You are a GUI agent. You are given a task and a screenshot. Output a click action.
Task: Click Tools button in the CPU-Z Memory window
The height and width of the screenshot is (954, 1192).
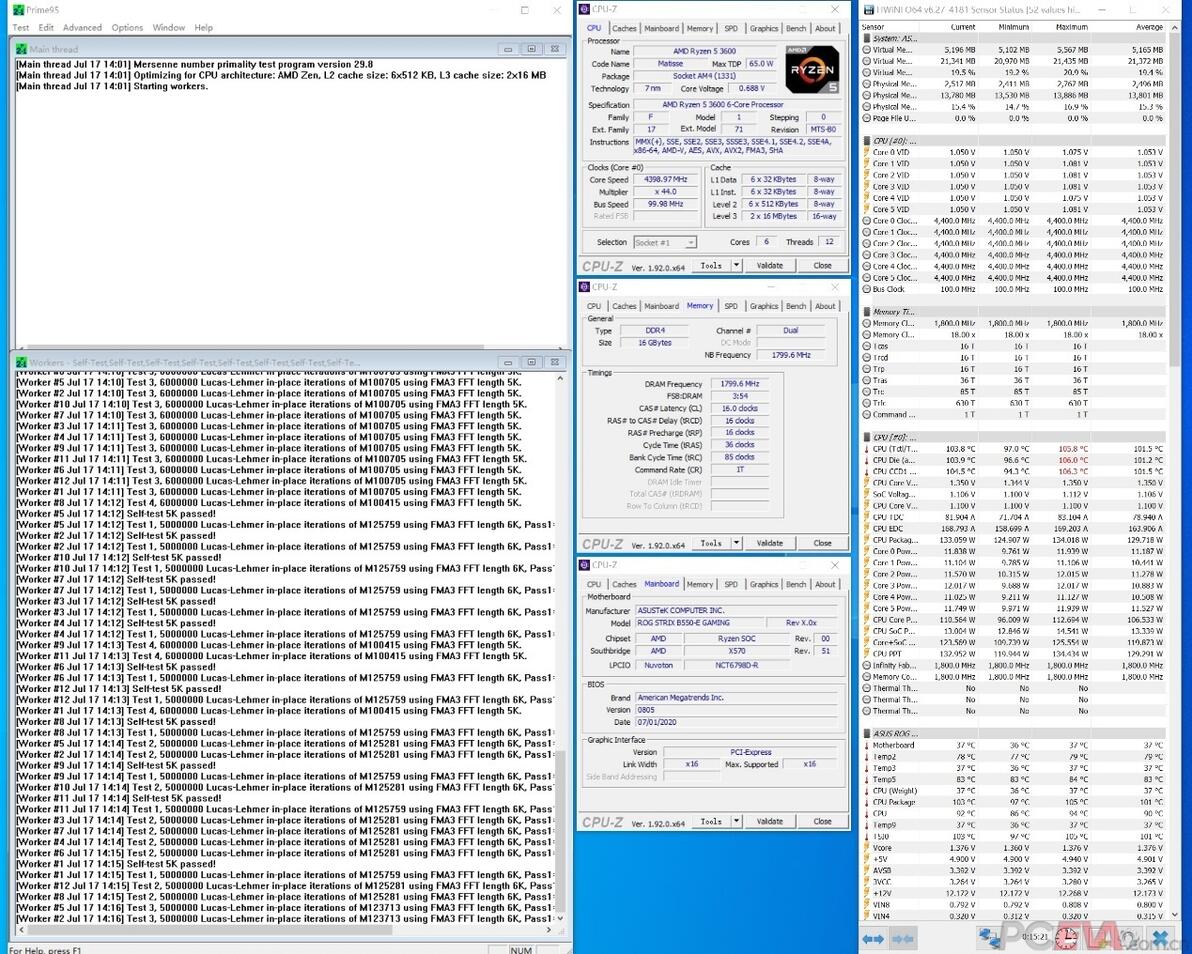click(x=711, y=543)
